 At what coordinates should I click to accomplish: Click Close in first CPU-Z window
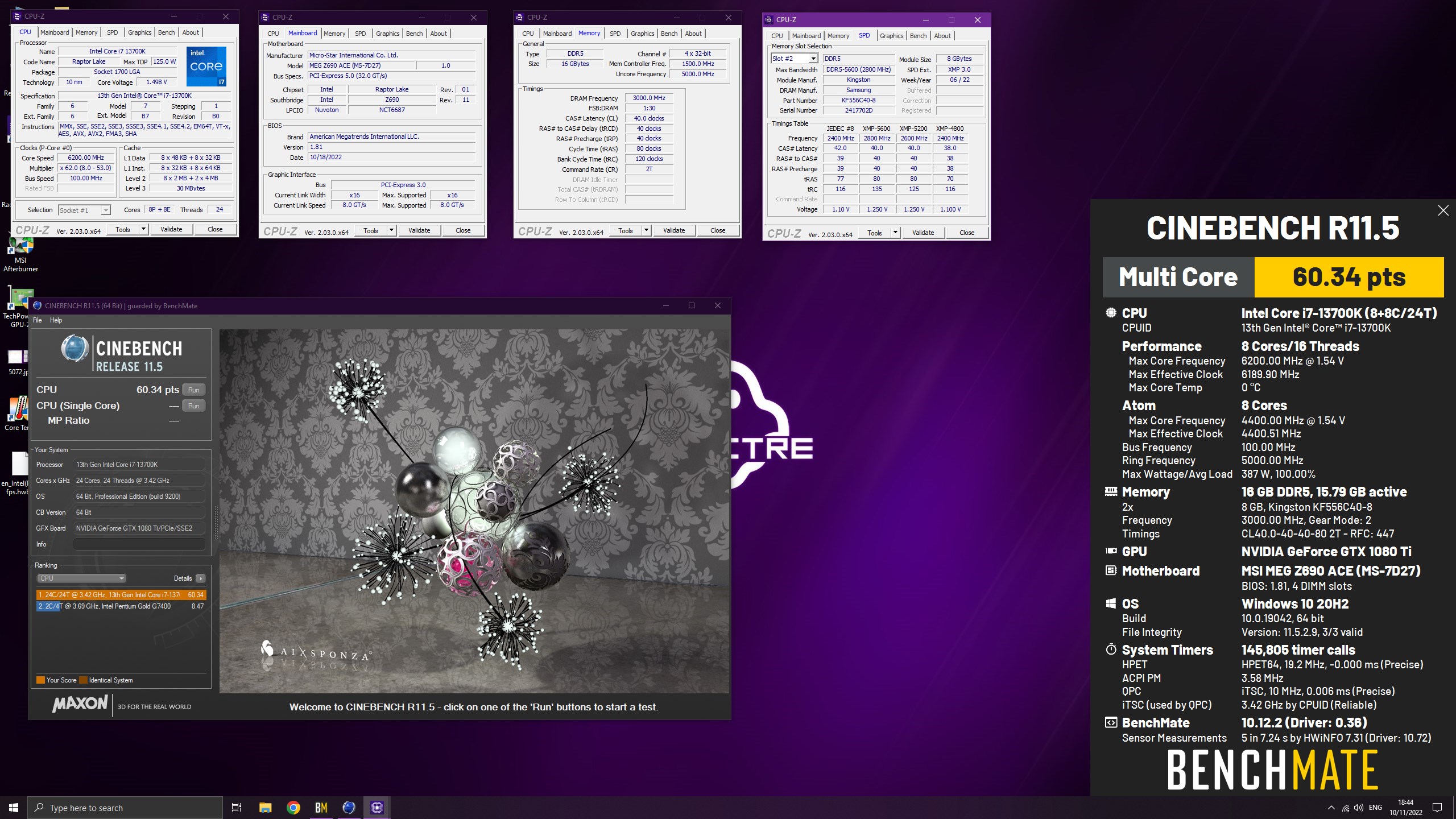pos(215,229)
